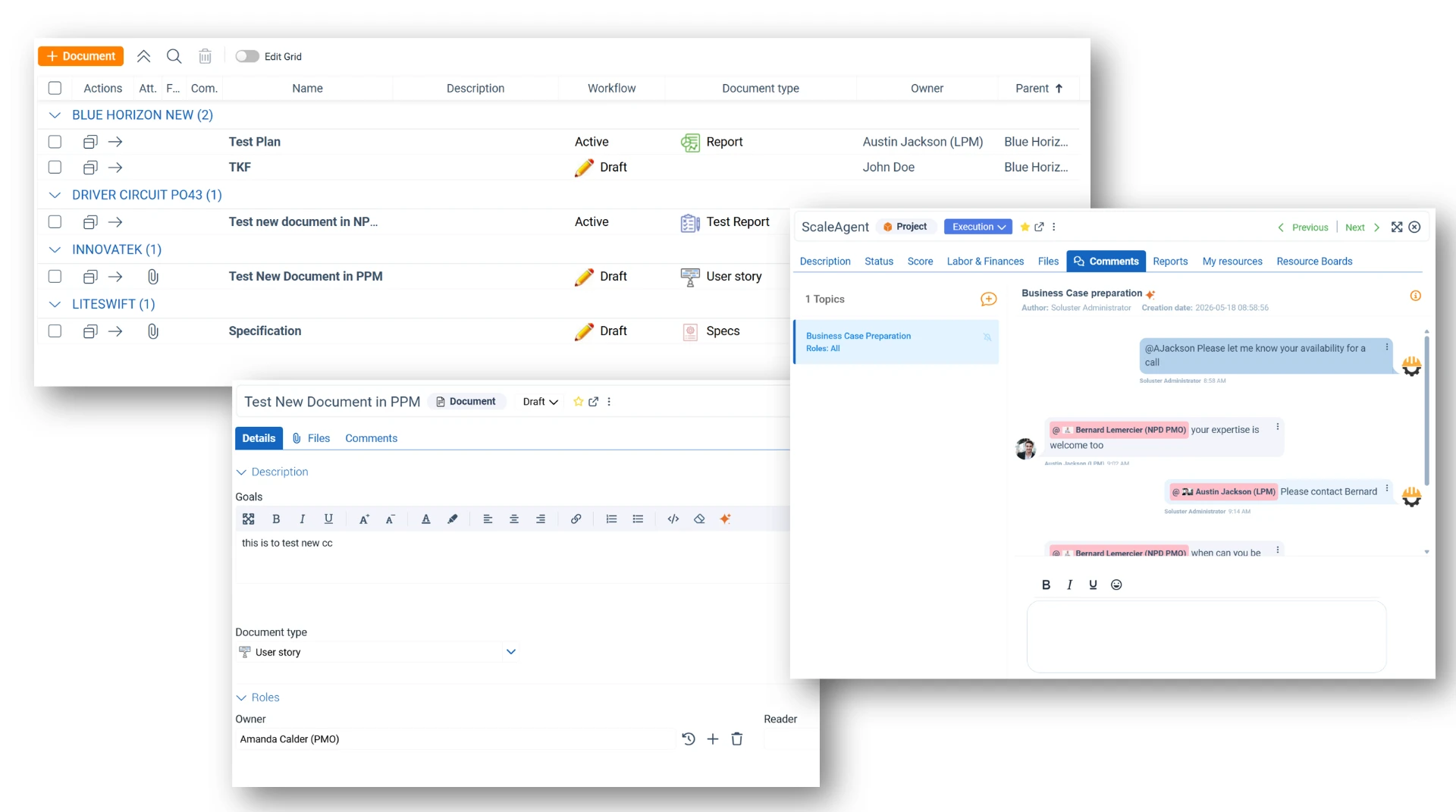
Task: Click the text color A icon in the Goals toolbar
Action: 426,519
